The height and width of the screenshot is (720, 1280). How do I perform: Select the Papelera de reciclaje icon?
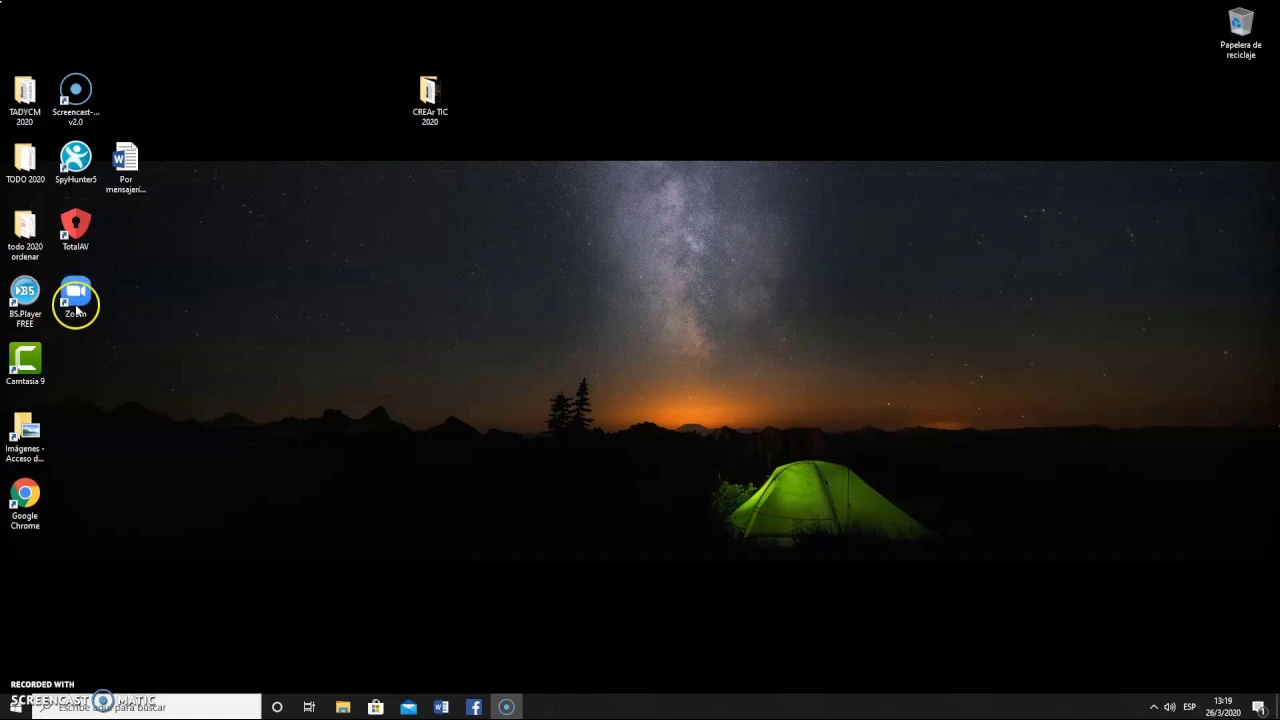point(1241,34)
